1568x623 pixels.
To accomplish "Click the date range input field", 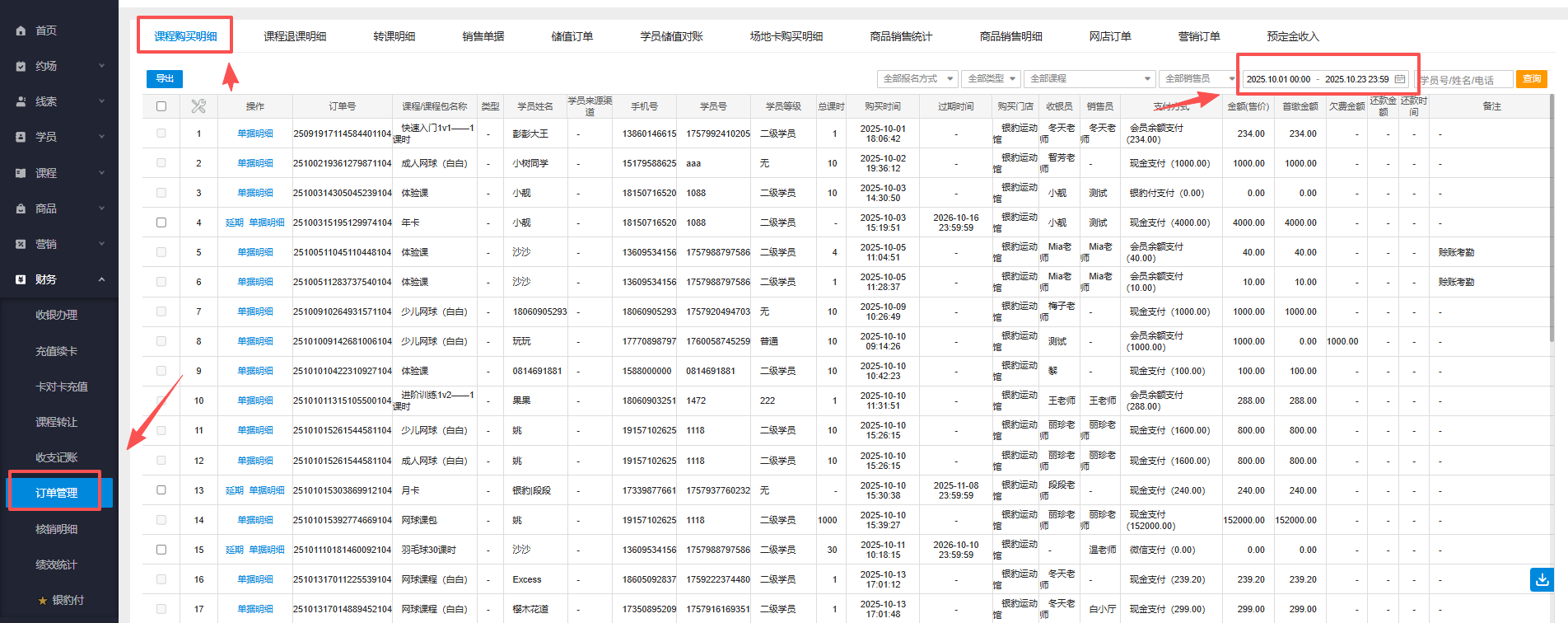I will pos(1326,79).
